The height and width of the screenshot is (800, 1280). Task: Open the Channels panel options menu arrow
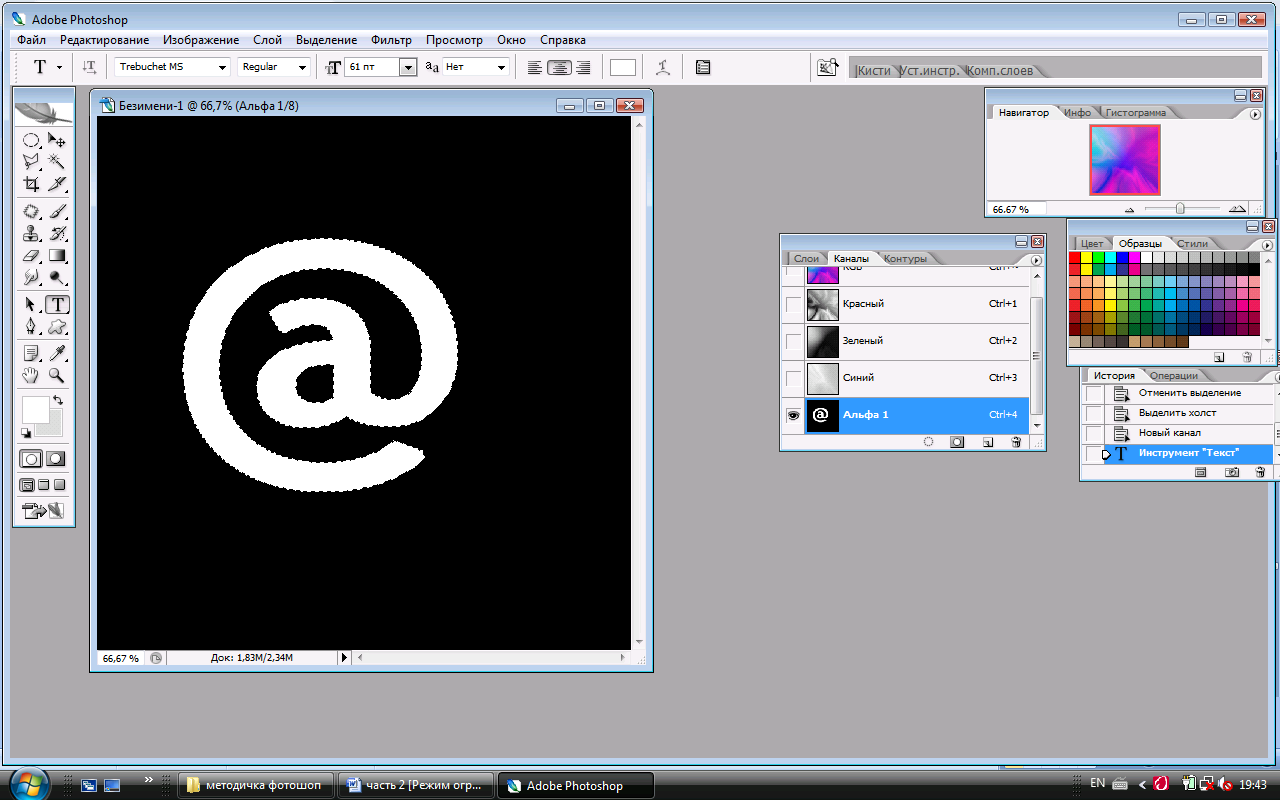1037,259
